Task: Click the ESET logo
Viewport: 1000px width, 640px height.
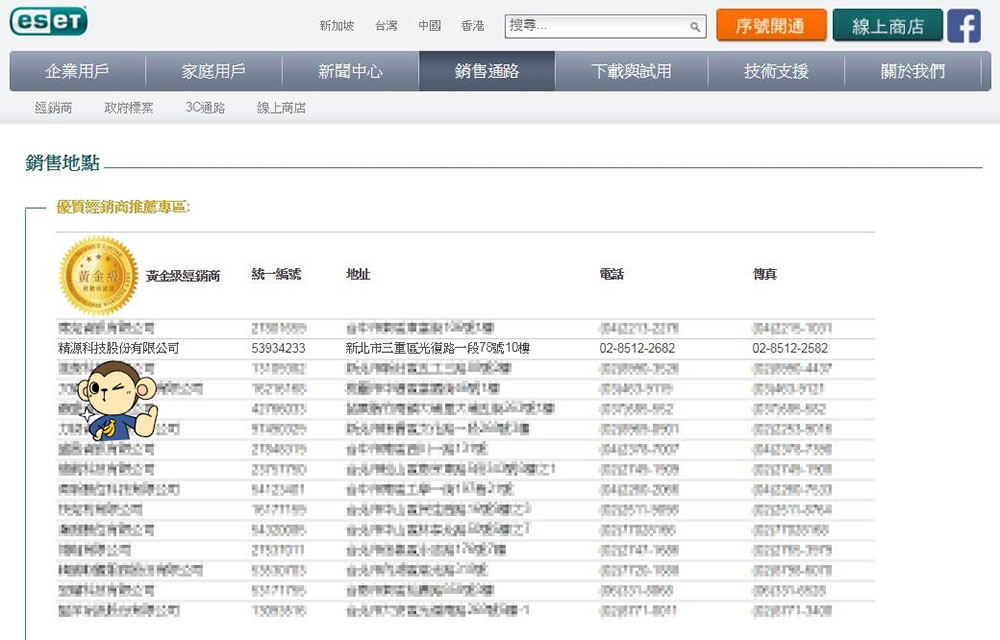Action: coord(48,22)
